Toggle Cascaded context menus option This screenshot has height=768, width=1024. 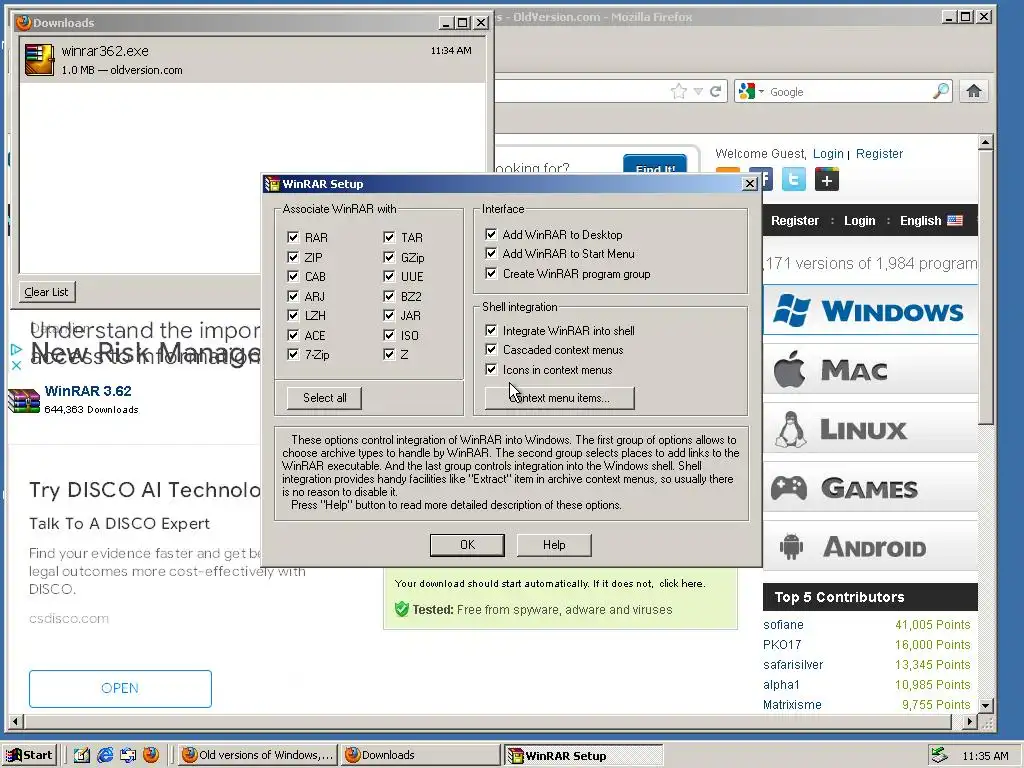(491, 349)
